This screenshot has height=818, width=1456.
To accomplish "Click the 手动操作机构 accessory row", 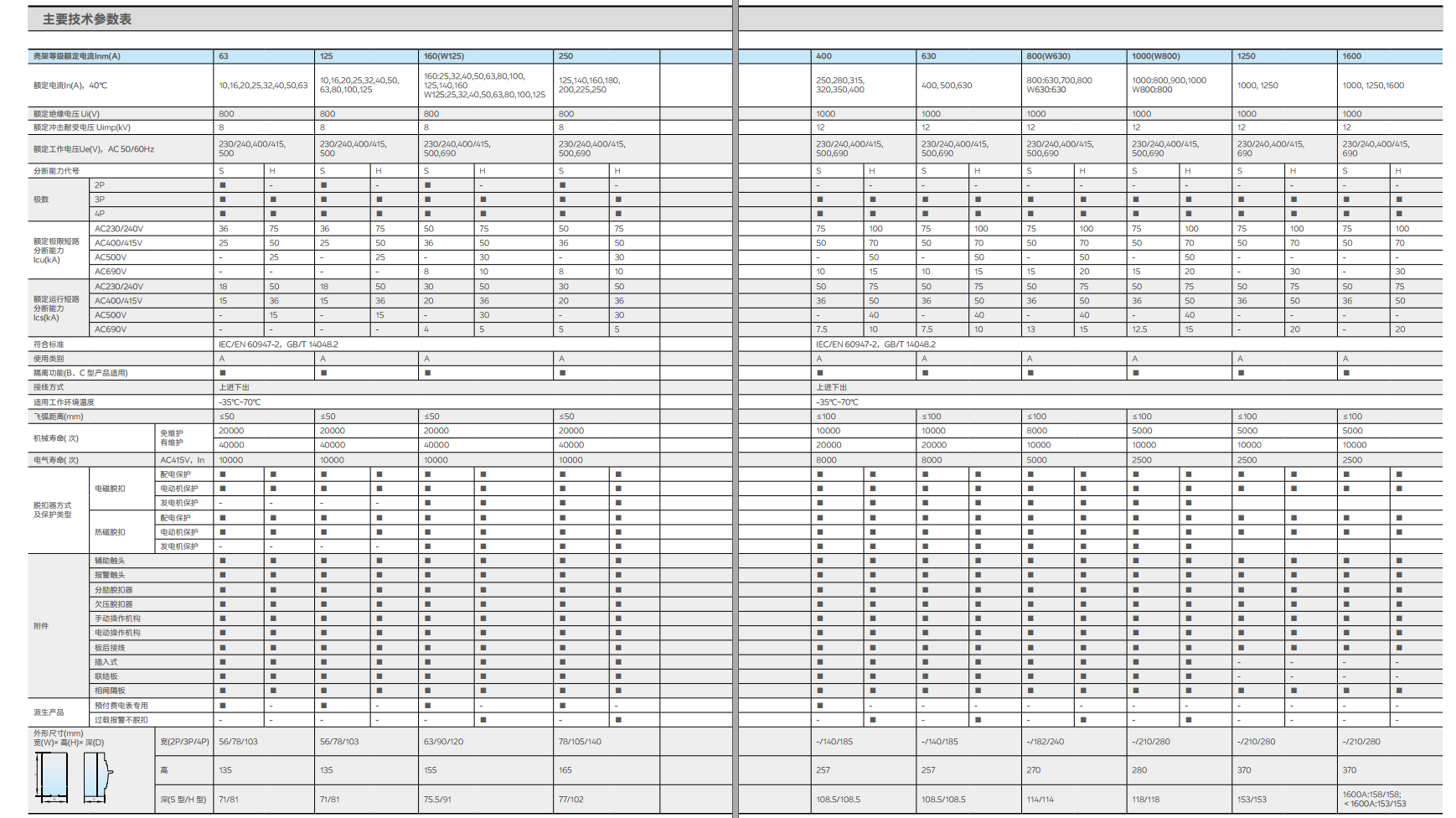I will (x=117, y=619).
